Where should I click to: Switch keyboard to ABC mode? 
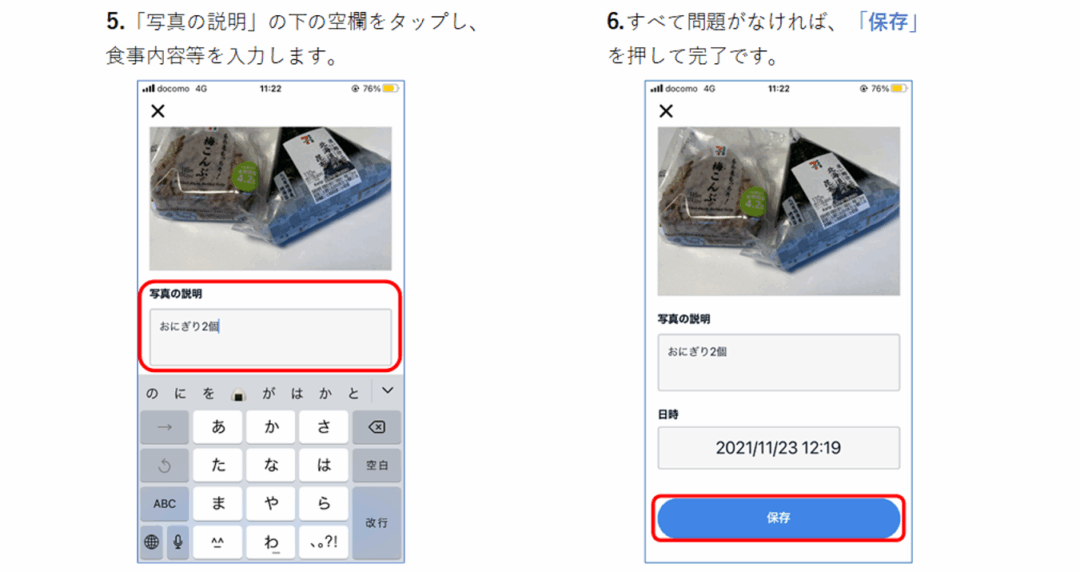pos(165,504)
